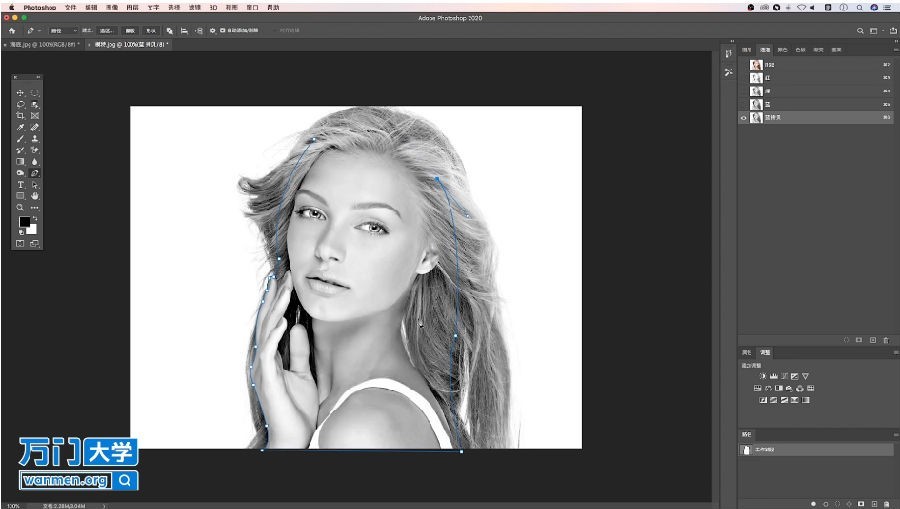This screenshot has height=509, width=900.
Task: Select the Horizontal Type tool
Action: [x=20, y=185]
